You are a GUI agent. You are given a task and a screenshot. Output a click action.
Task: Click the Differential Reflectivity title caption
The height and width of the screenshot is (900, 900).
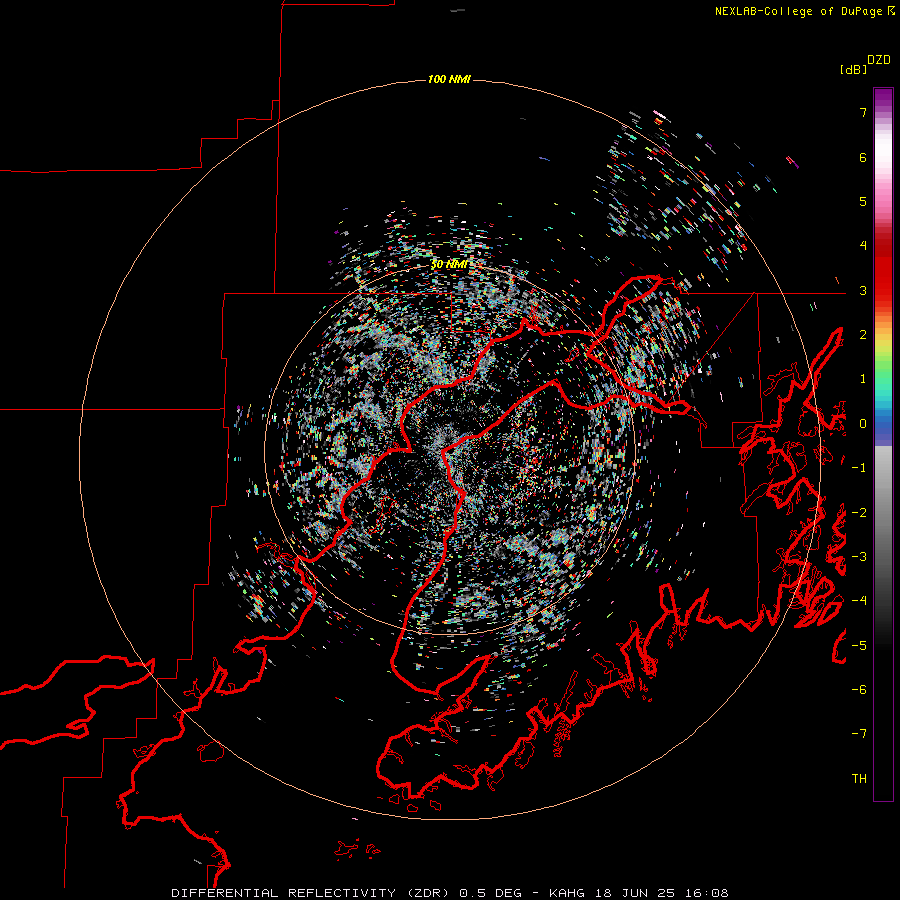point(449,893)
